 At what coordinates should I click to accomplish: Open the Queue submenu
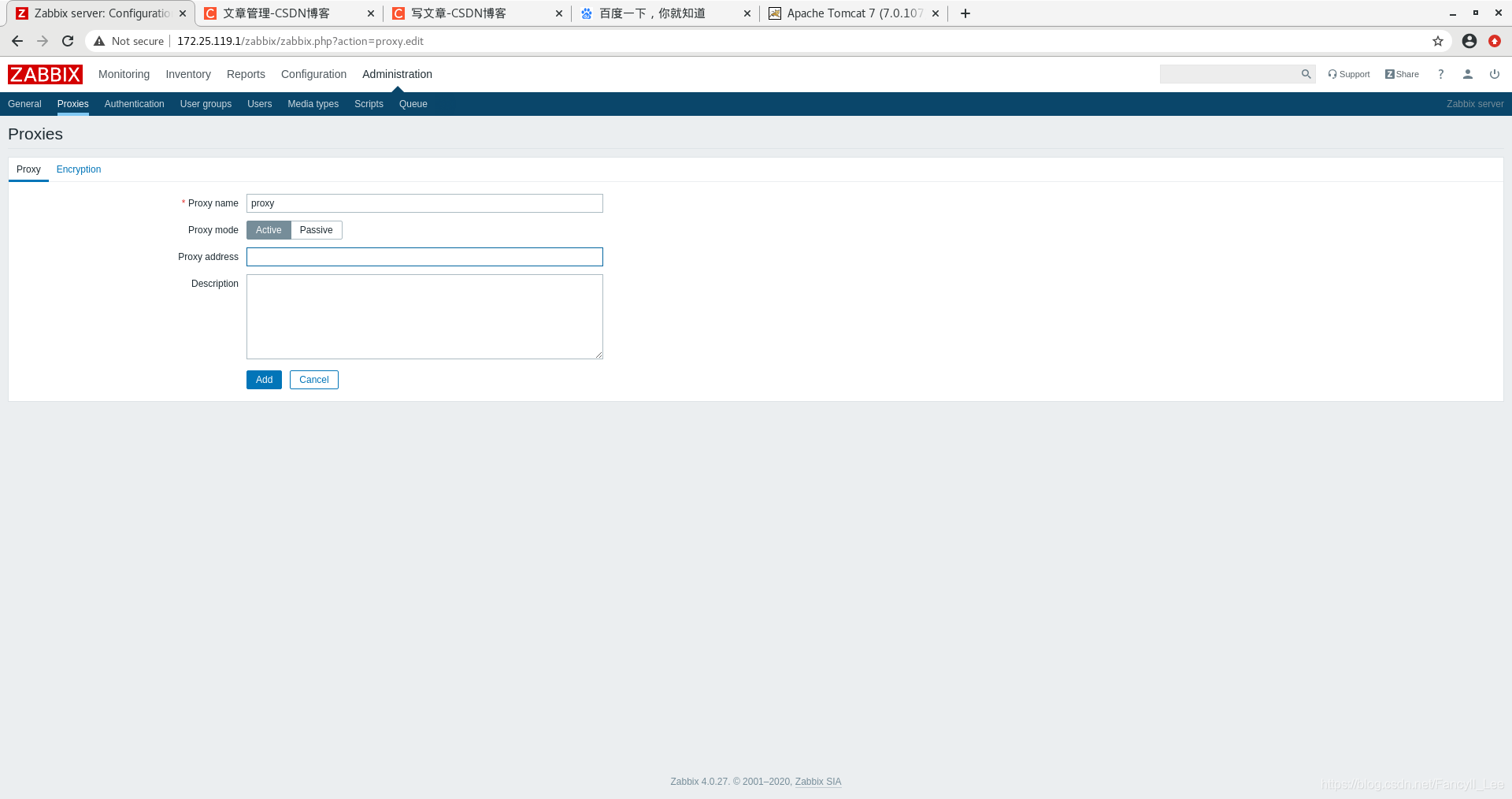tap(413, 104)
